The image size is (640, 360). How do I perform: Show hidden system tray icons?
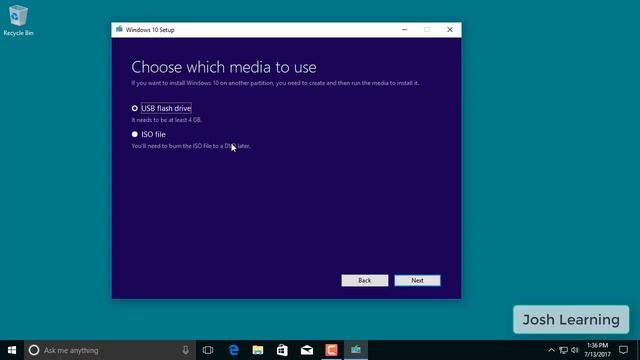551,350
